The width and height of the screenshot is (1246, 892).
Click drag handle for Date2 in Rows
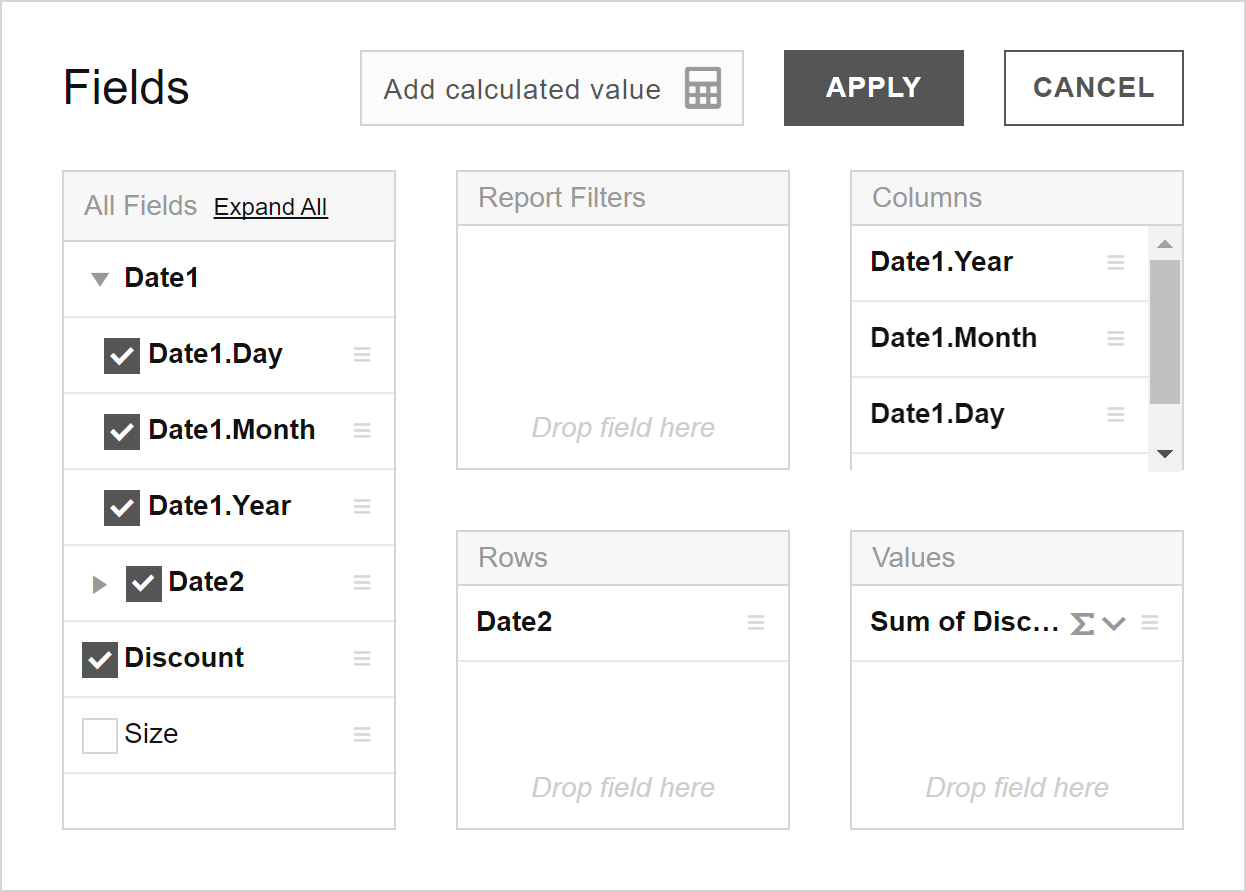pyautogui.click(x=756, y=623)
